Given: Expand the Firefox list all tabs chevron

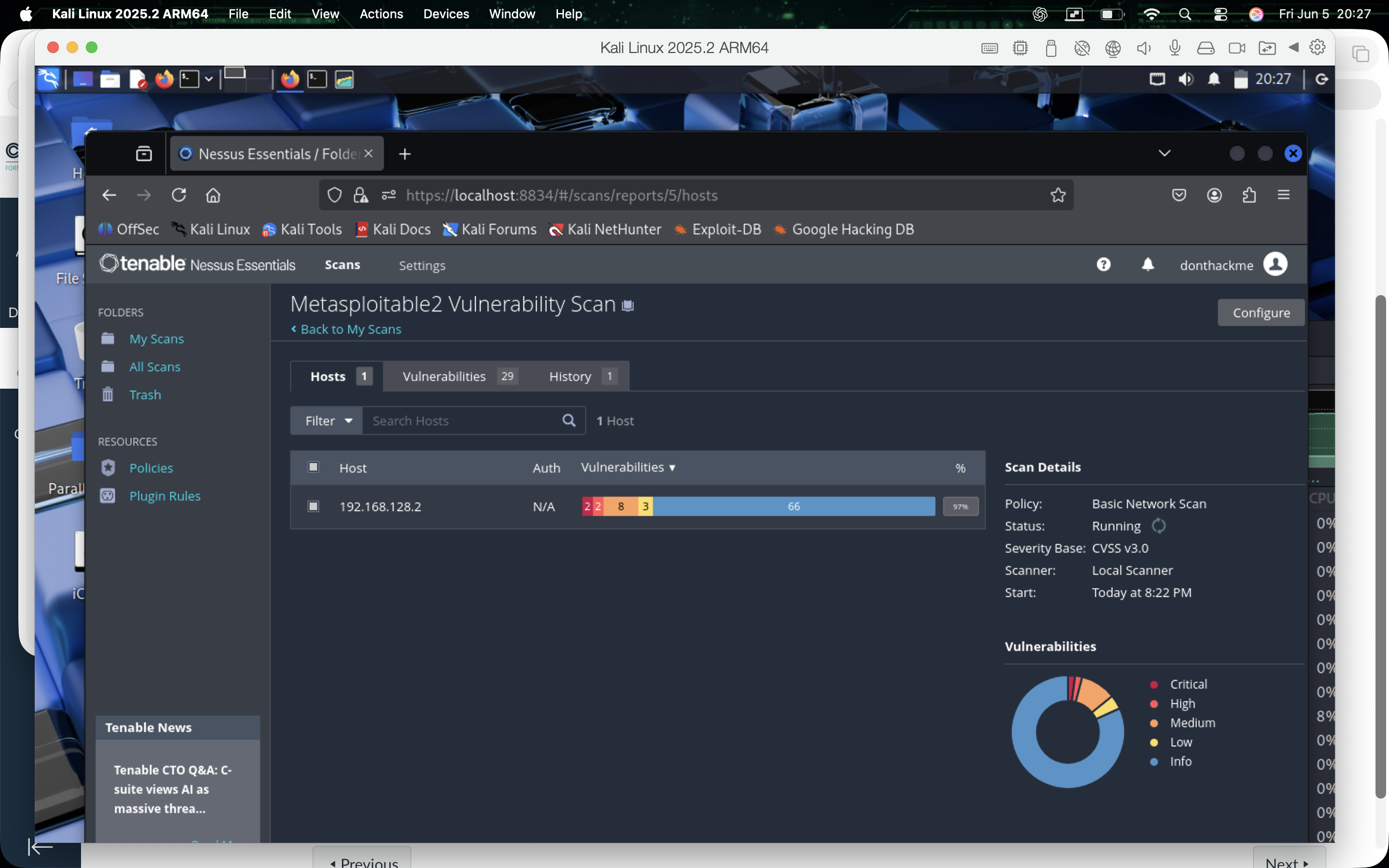Looking at the screenshot, I should [x=1164, y=153].
